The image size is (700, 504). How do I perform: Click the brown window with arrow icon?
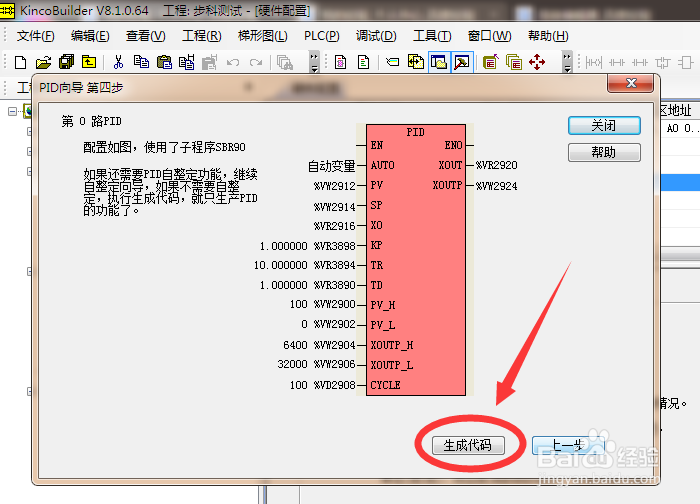491,62
